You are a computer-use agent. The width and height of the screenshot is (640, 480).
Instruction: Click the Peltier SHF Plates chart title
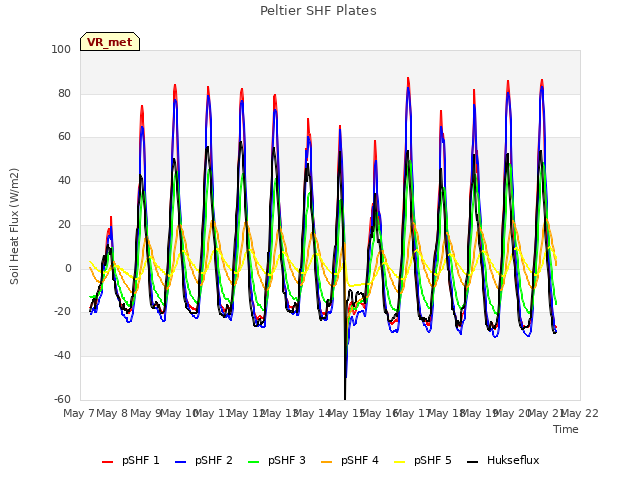point(318,11)
